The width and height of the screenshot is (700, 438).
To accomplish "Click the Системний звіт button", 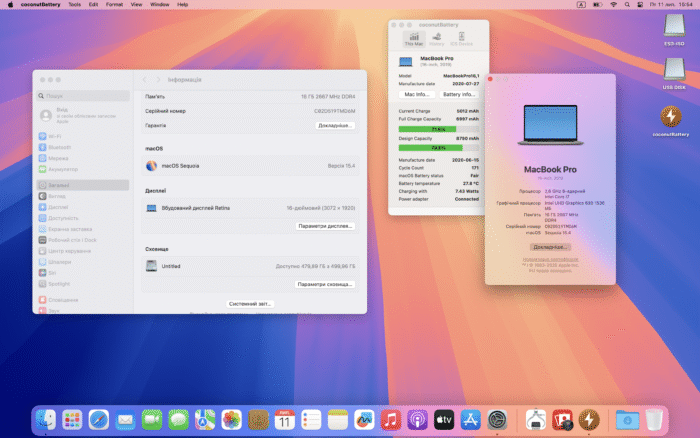I will pyautogui.click(x=250, y=304).
